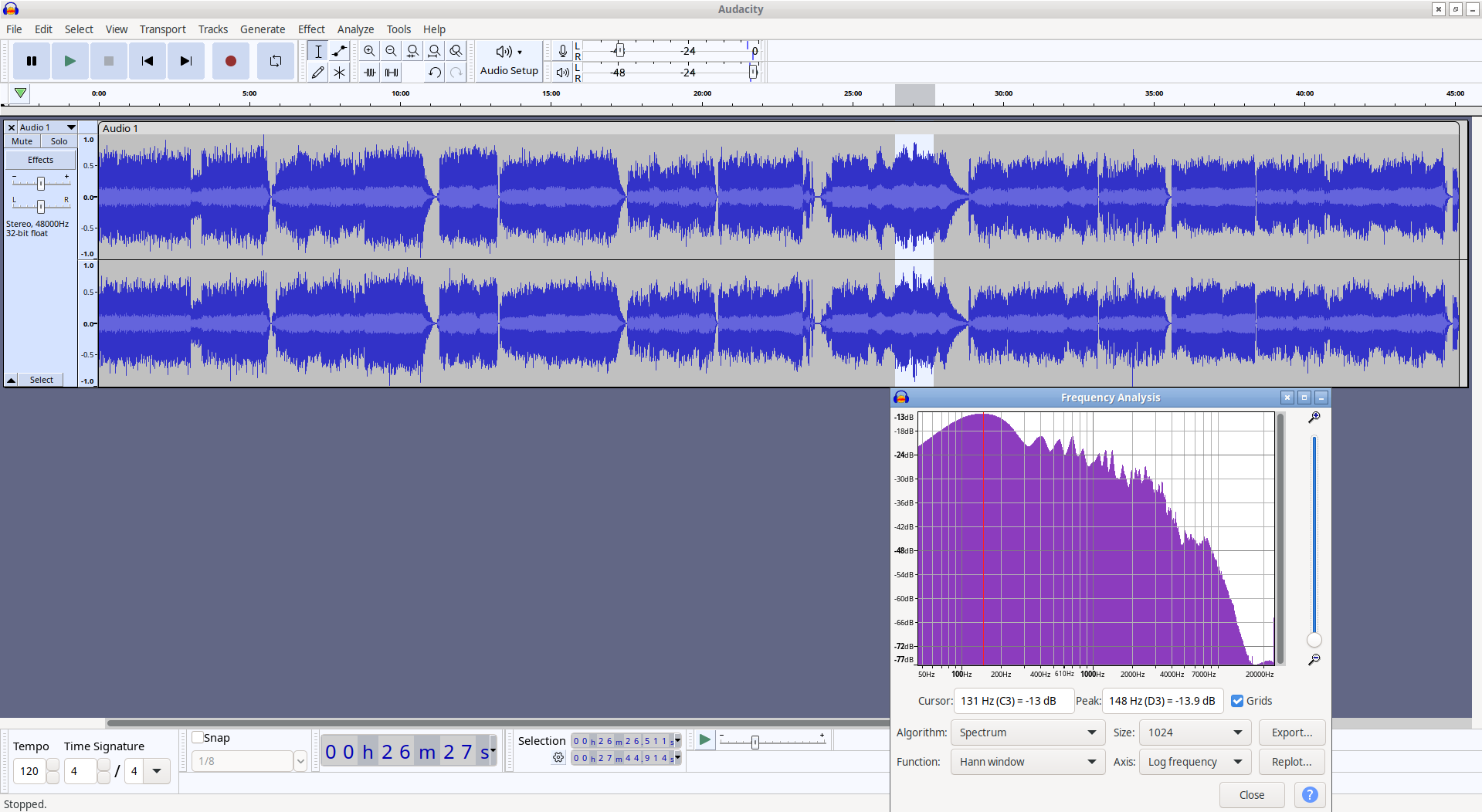The height and width of the screenshot is (812, 1482).
Task: Open the Function Hann window dropdown
Action: point(1028,762)
